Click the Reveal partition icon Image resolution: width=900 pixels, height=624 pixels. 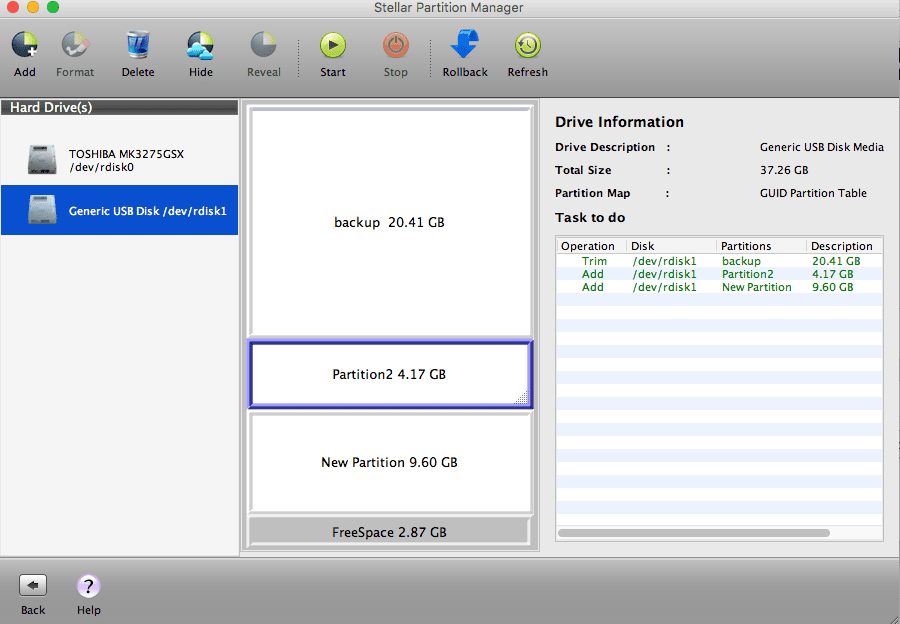[x=263, y=45]
